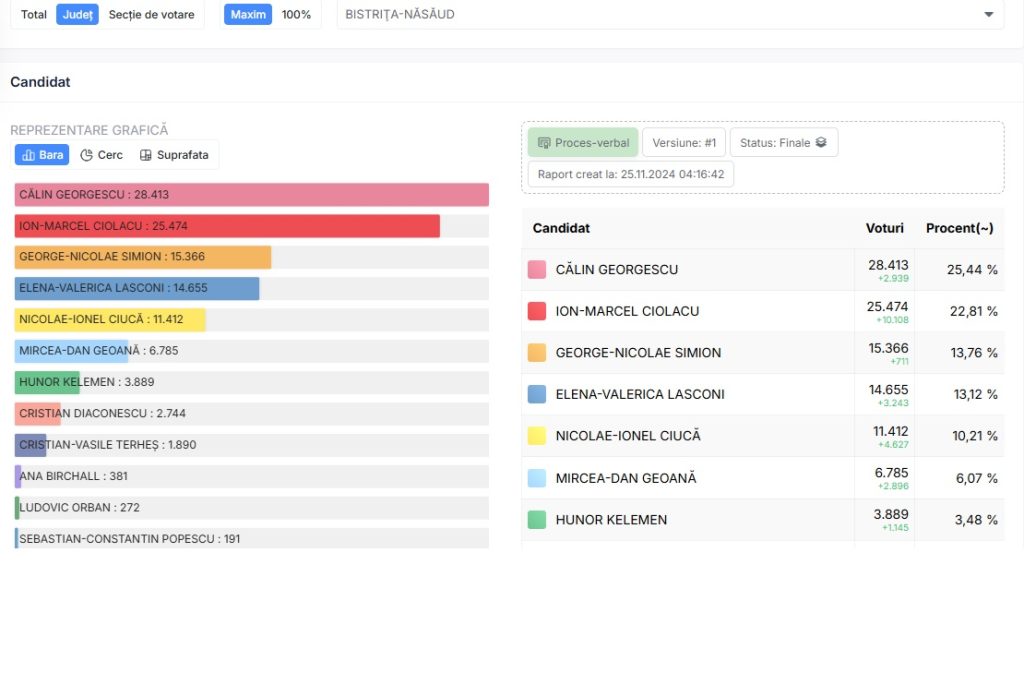Click the layers icon beside Status: Finale
Image resolution: width=1024 pixels, height=697 pixels.
821,143
